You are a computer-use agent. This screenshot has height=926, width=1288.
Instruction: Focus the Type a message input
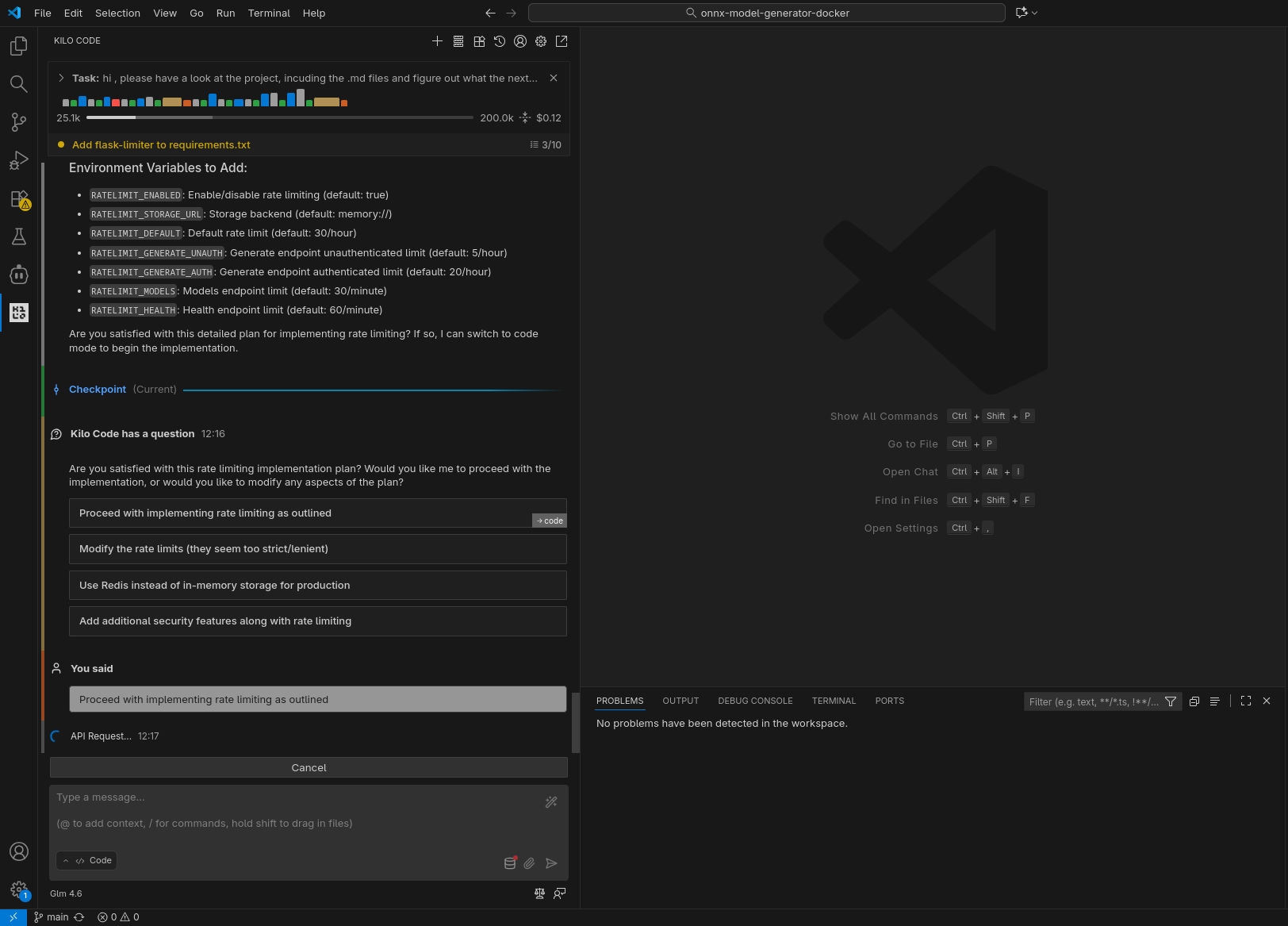293,810
